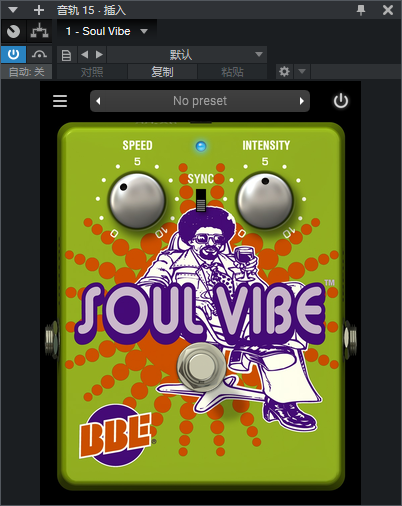The height and width of the screenshot is (506, 402).
Task: Toggle the plugin's white power icon
Action: tap(341, 101)
